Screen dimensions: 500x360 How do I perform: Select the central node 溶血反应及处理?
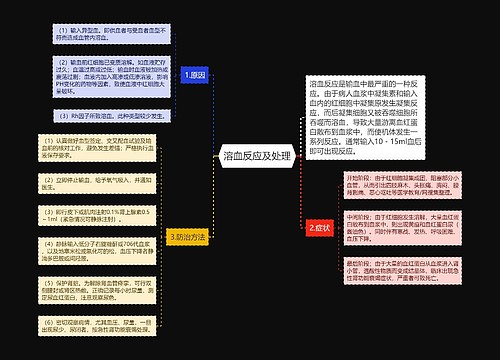(257, 156)
